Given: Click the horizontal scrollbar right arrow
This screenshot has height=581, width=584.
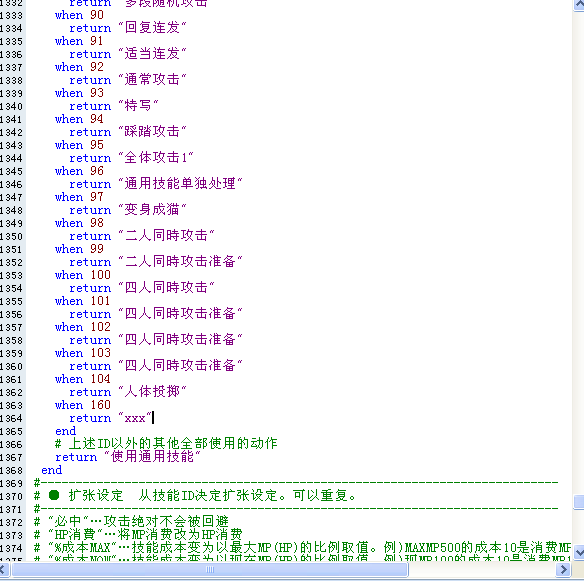Looking at the screenshot, I should click(x=564, y=569).
